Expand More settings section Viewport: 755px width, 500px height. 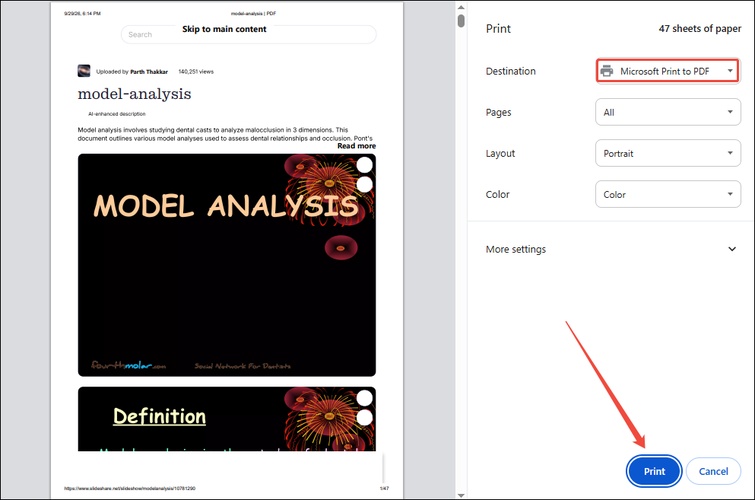[611, 249]
